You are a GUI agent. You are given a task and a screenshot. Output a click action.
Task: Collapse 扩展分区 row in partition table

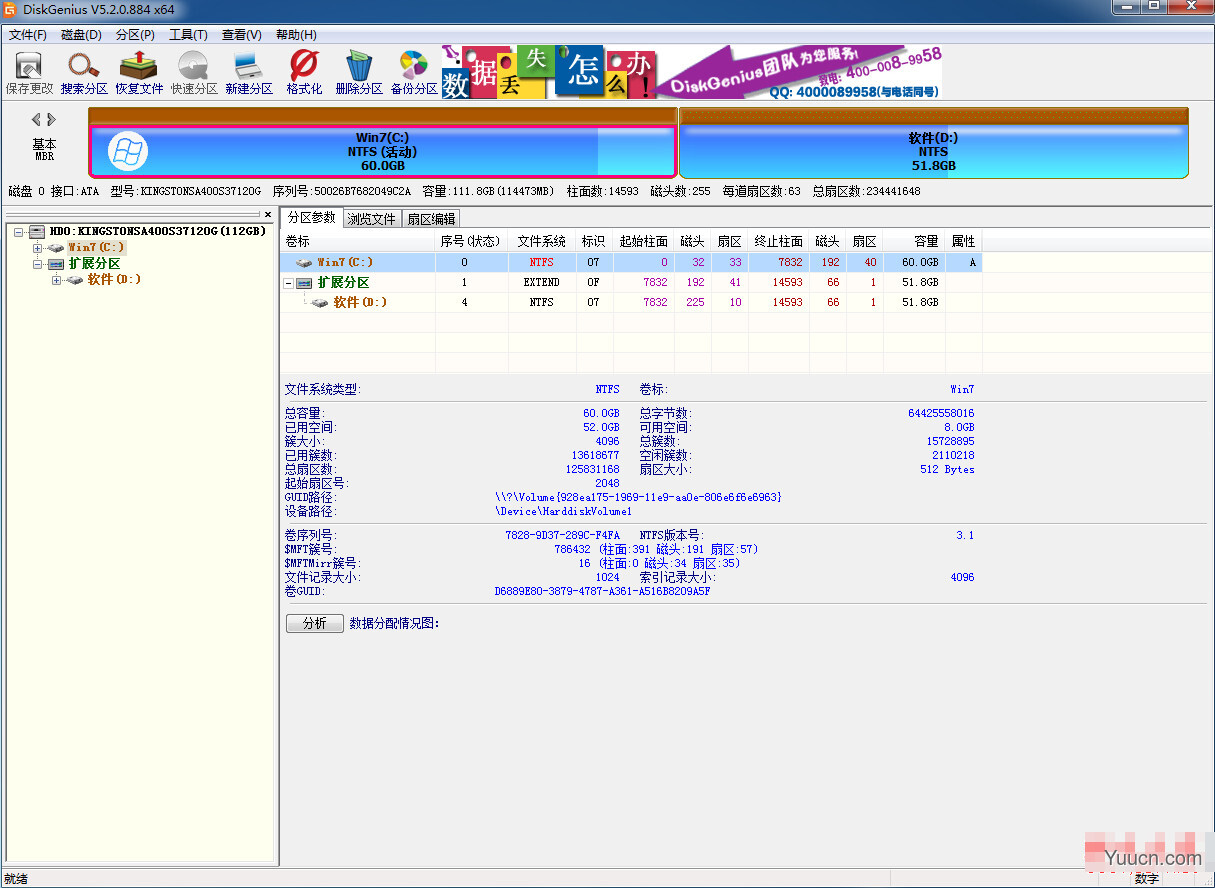point(289,283)
